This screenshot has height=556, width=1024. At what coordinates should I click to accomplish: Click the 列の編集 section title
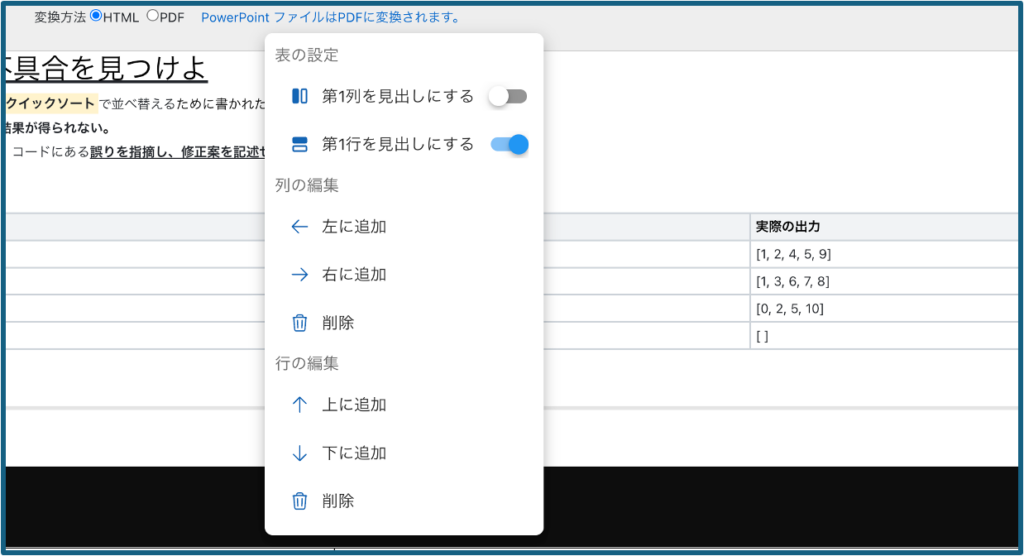(306, 186)
